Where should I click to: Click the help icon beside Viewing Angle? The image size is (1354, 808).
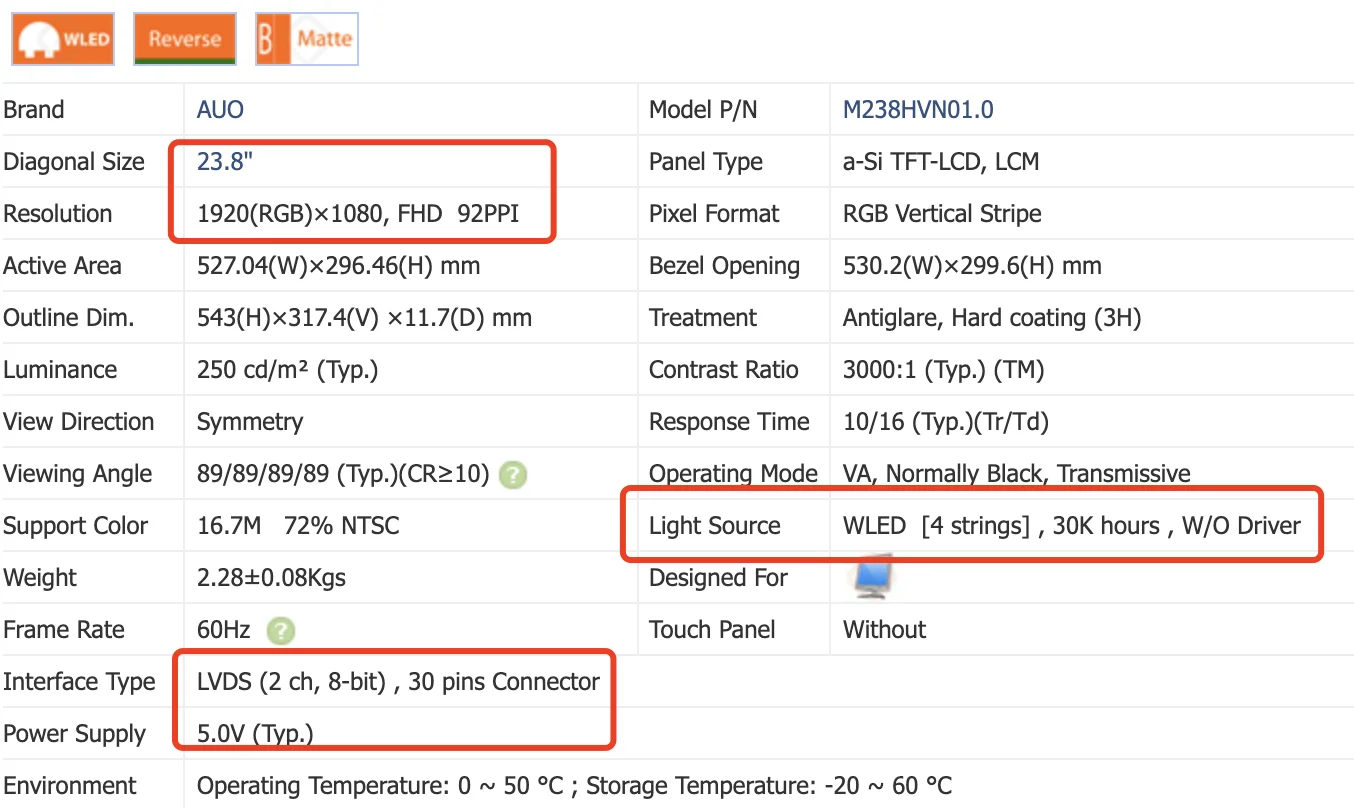click(x=513, y=475)
